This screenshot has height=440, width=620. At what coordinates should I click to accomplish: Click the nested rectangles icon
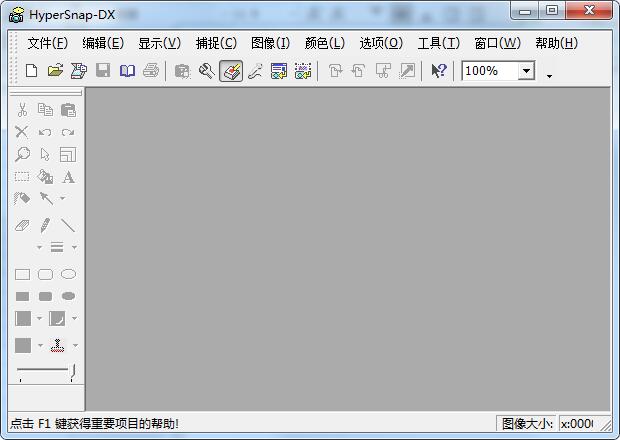[68, 155]
